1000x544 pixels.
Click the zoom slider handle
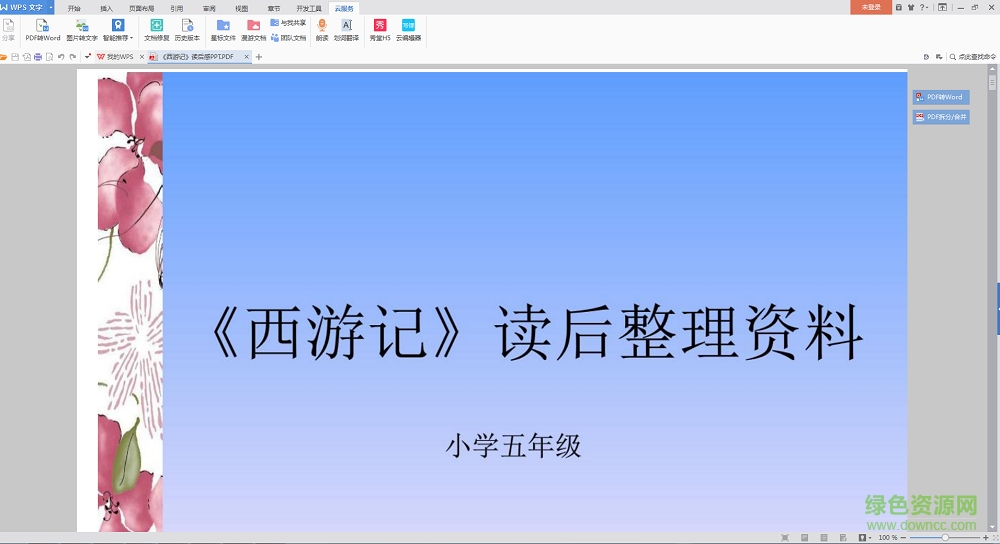(x=945, y=538)
